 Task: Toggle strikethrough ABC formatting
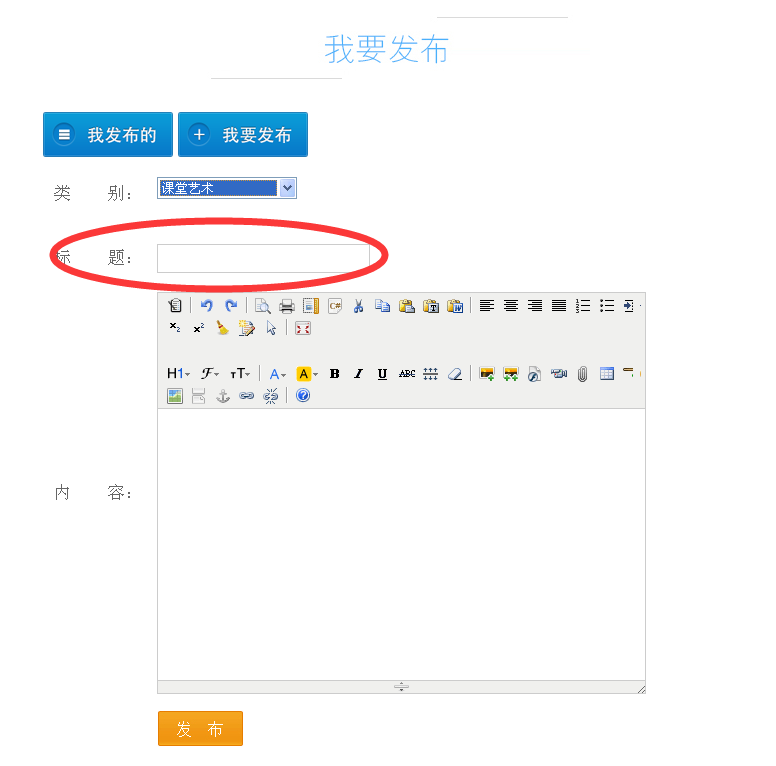407,374
